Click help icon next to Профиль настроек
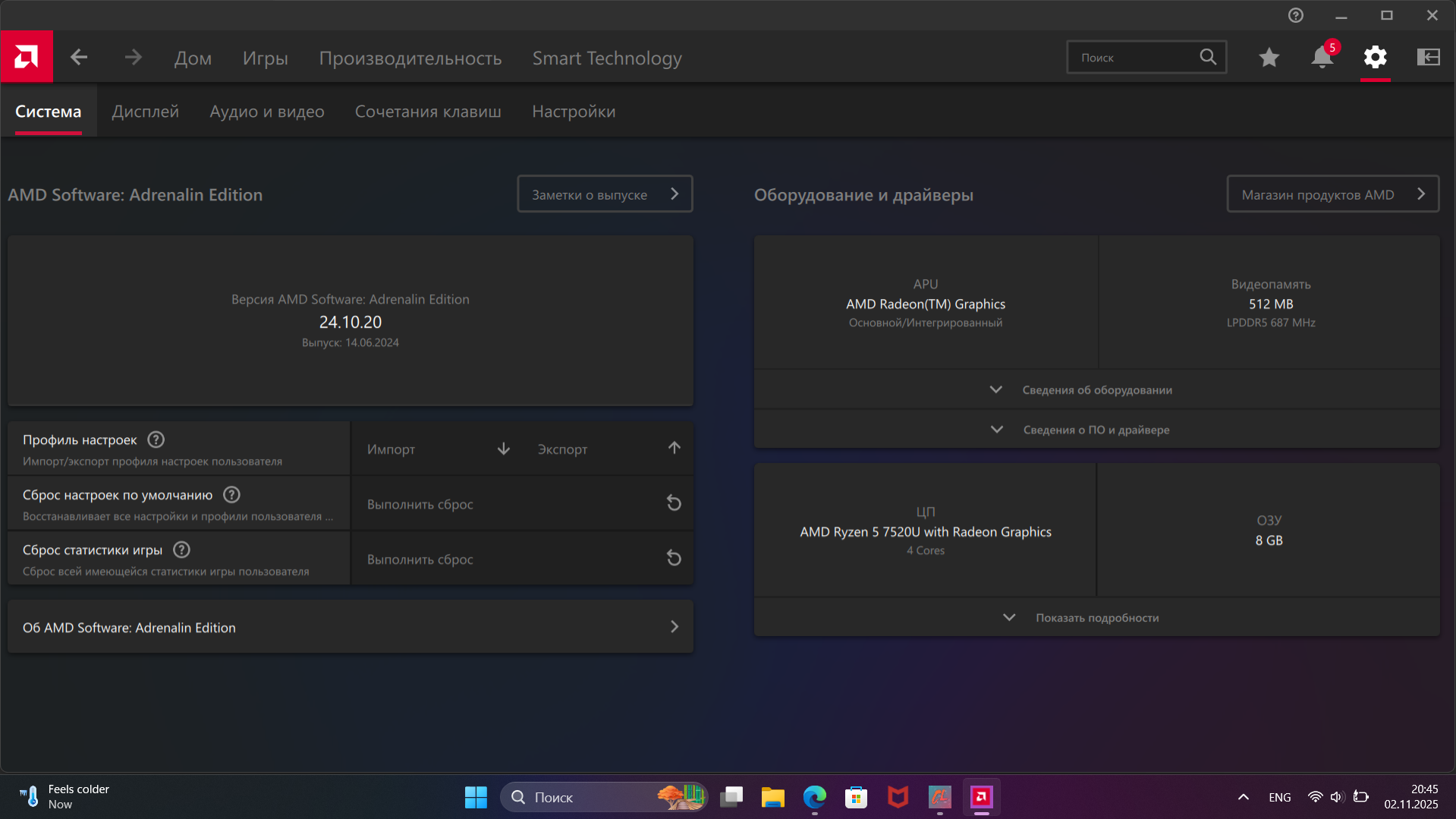This screenshot has width=1456, height=819. tap(156, 440)
